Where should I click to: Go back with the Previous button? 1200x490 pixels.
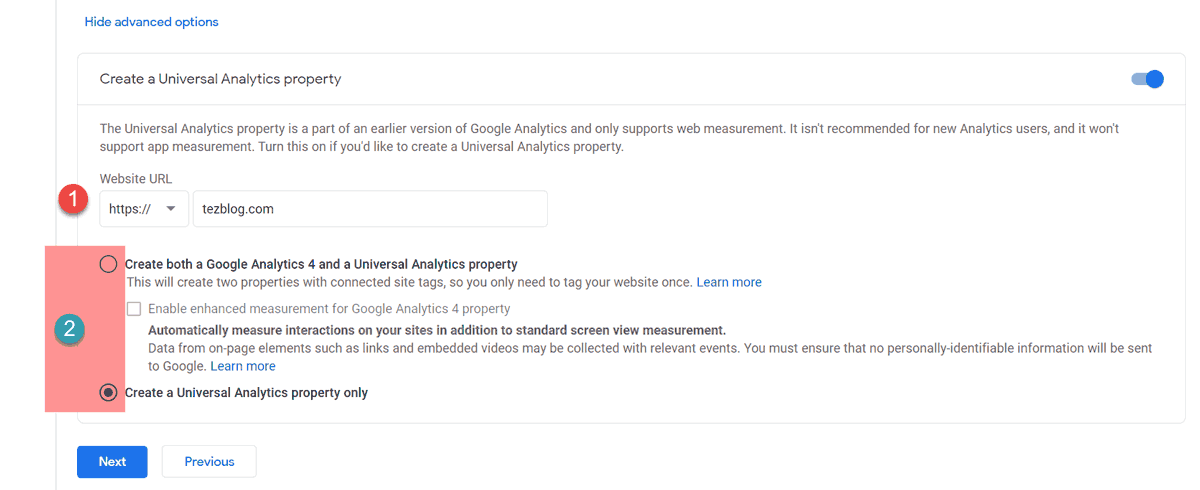[209, 461]
